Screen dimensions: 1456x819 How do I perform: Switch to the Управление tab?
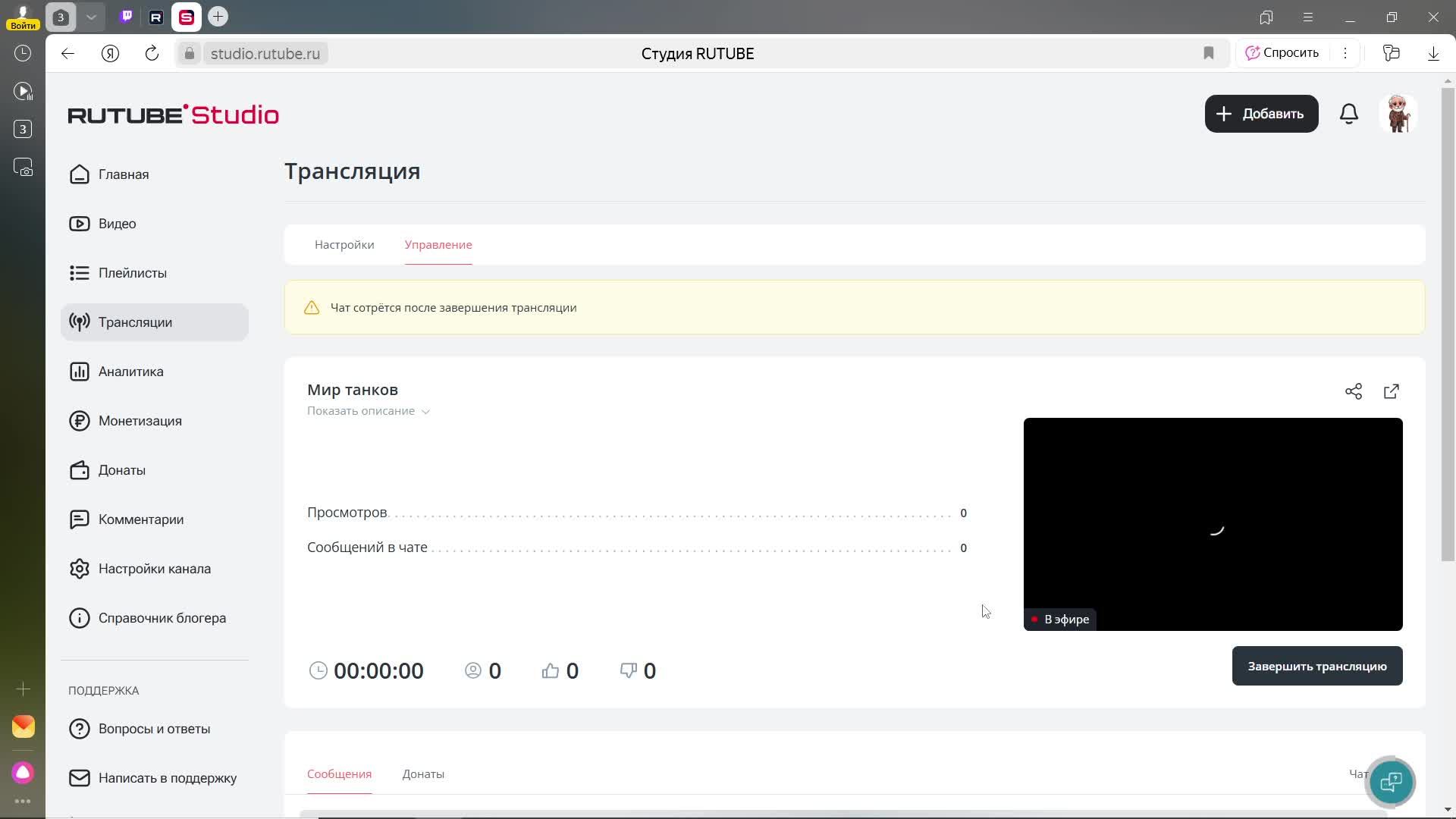click(438, 245)
